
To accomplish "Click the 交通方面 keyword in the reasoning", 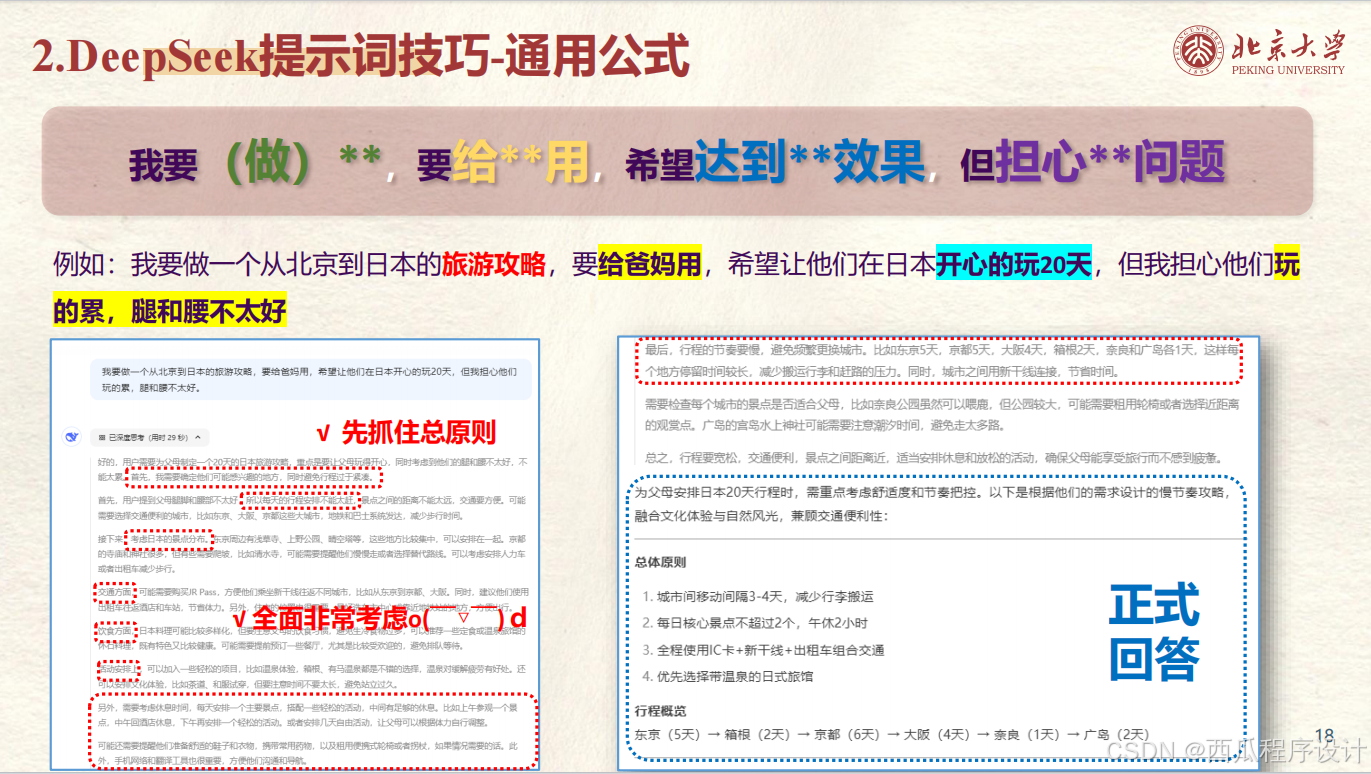I will pos(114,592).
